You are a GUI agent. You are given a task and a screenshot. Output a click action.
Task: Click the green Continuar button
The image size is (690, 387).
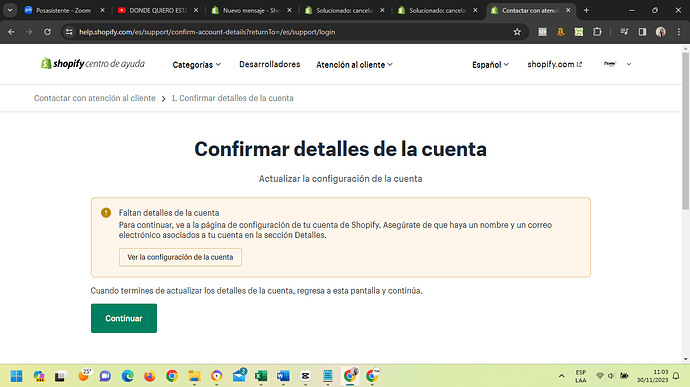click(124, 318)
